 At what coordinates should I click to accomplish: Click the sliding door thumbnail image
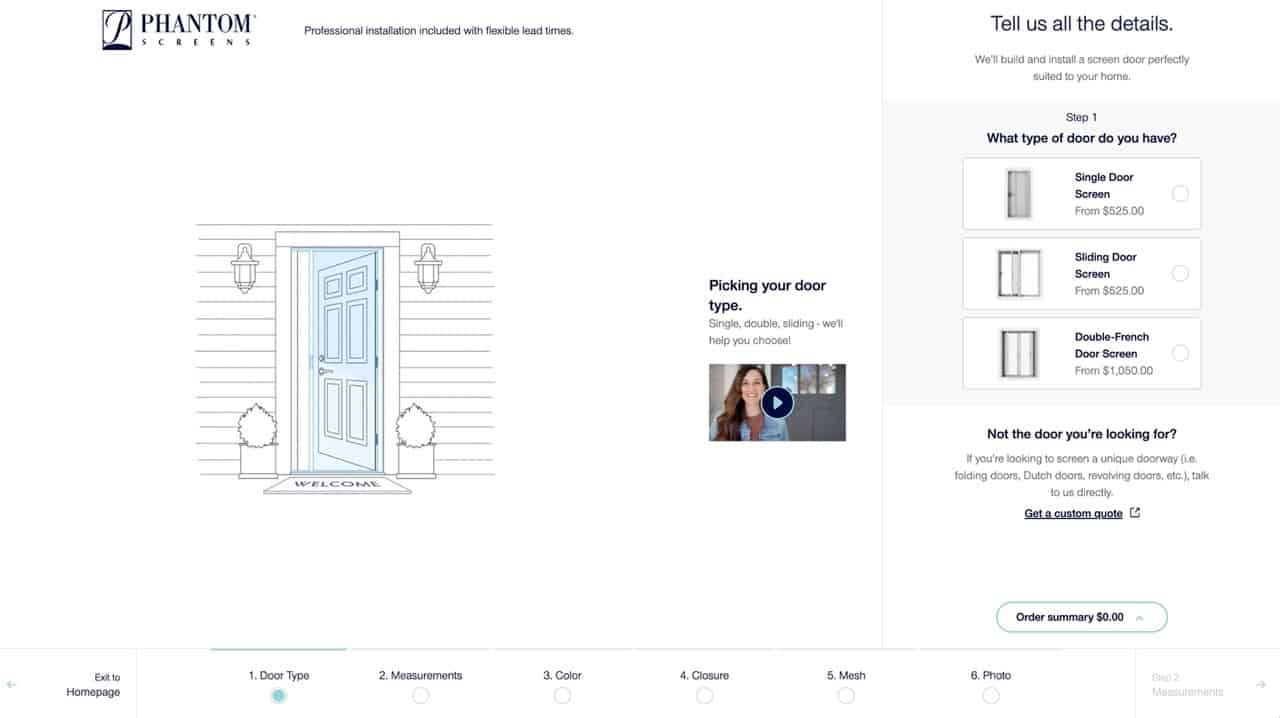[x=1019, y=273]
